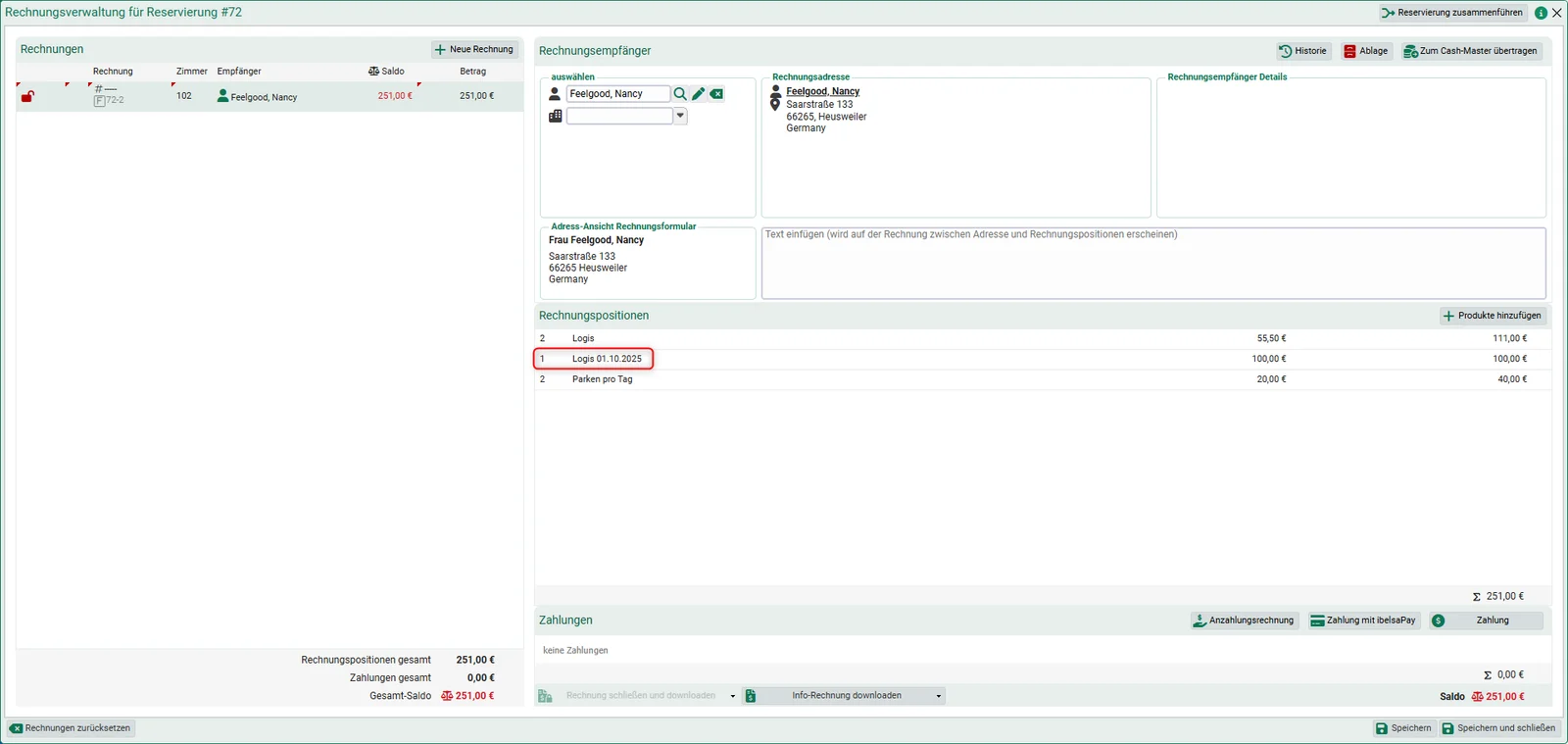Click the Info-Rechnung document icon
The image size is (1568, 744).
click(x=751, y=696)
